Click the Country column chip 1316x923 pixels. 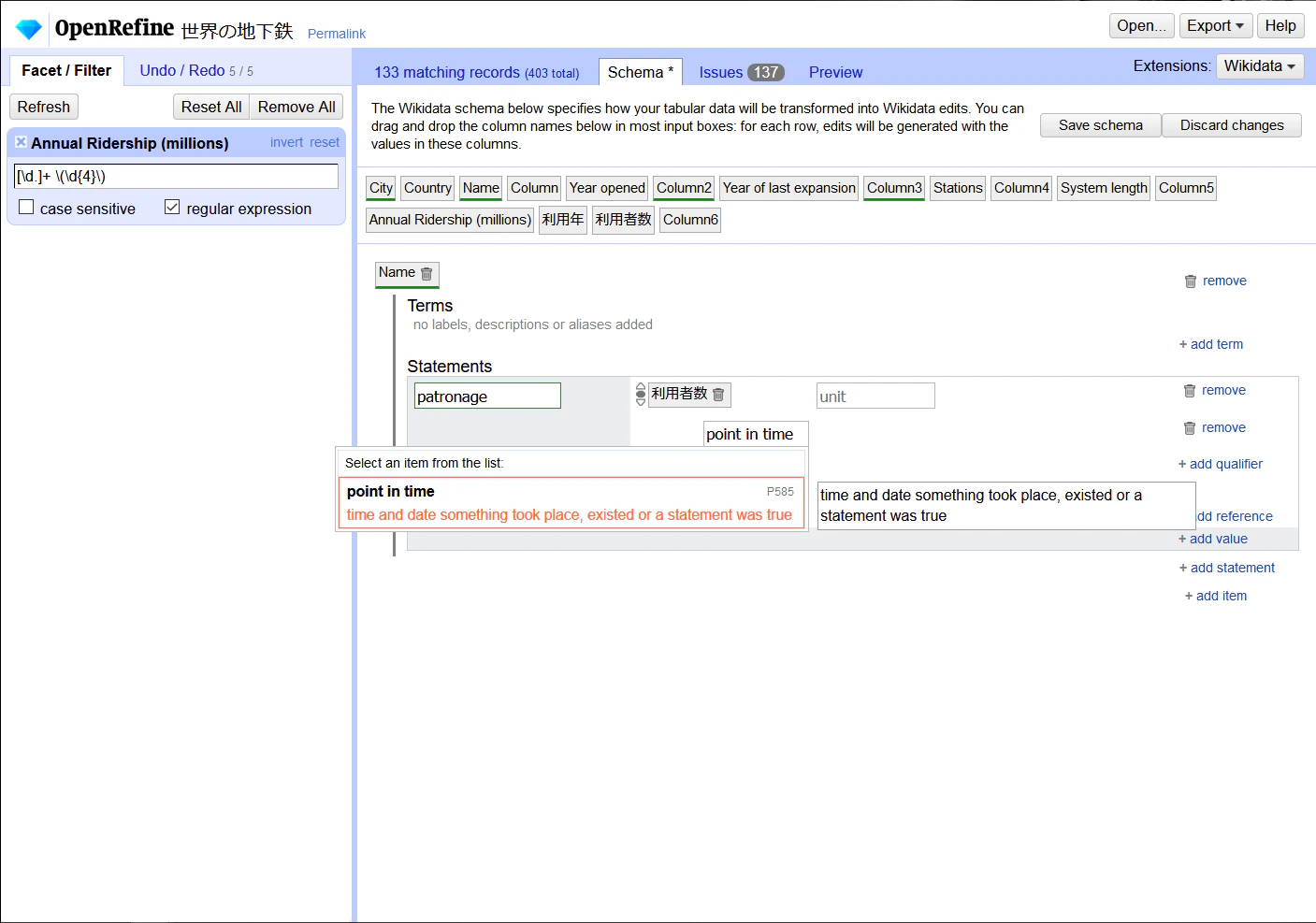pyautogui.click(x=427, y=188)
